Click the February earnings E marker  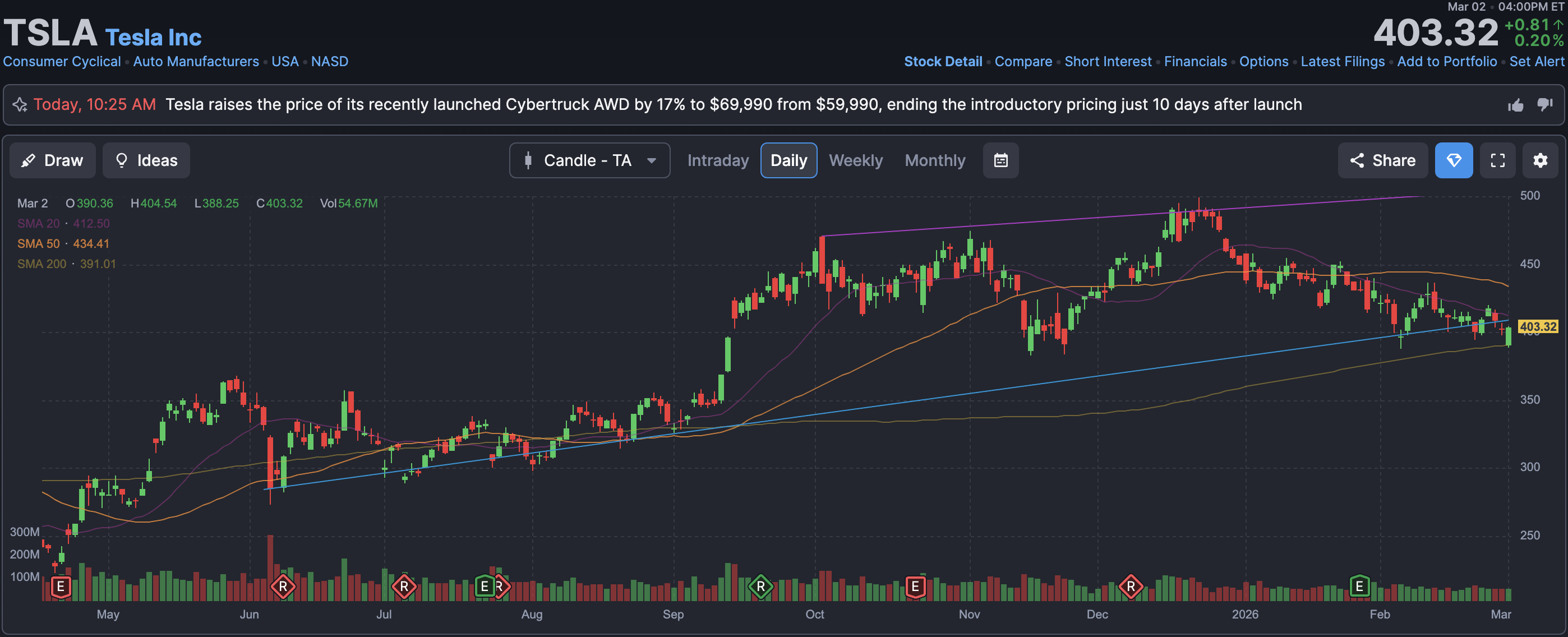[x=1359, y=586]
